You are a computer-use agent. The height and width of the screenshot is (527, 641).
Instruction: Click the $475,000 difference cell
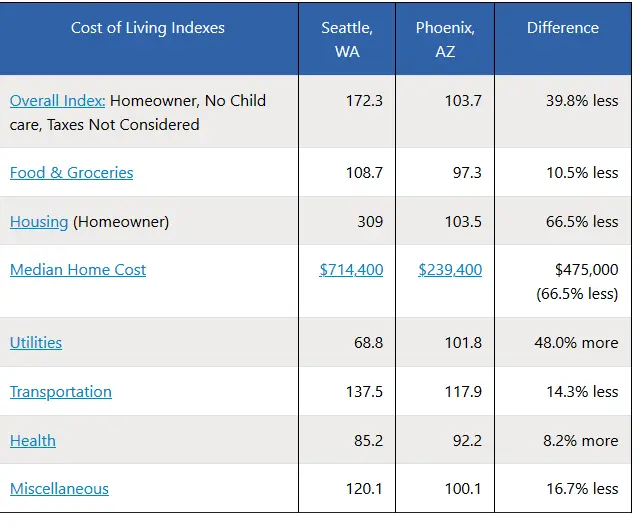coord(586,270)
